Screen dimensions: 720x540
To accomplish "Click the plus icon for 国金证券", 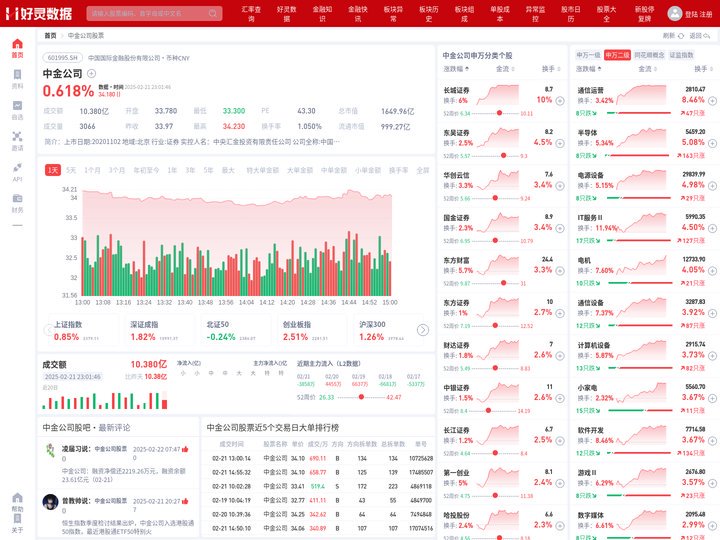I will tap(560, 228).
